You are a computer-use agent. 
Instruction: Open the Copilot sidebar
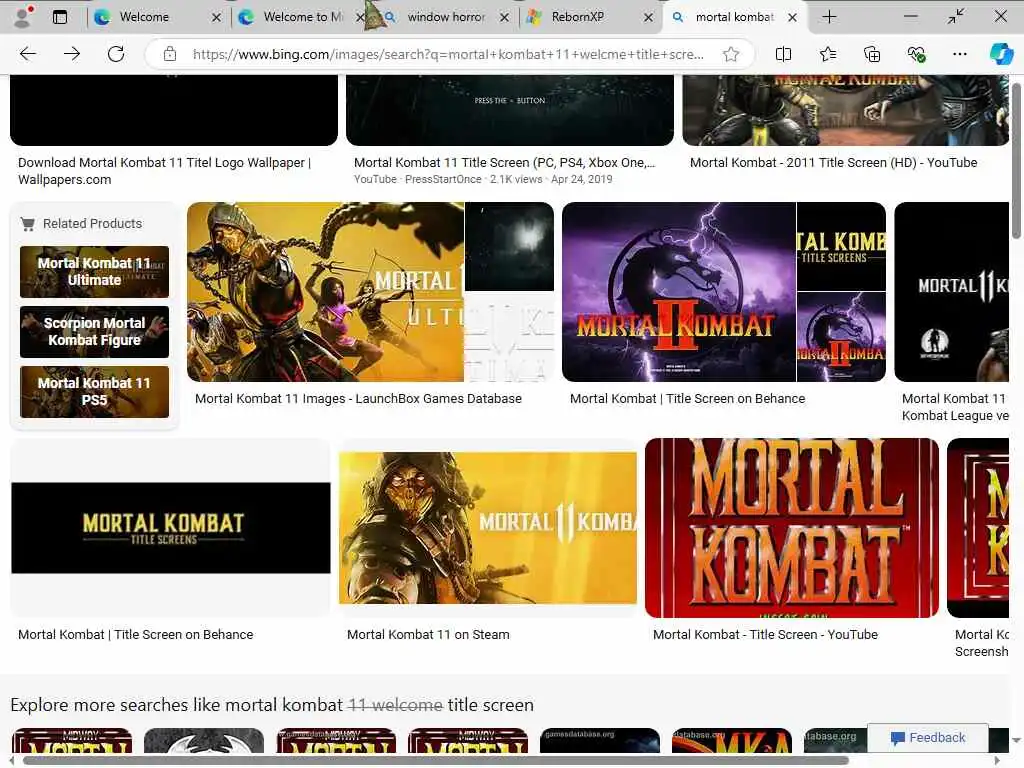[x=1001, y=54]
